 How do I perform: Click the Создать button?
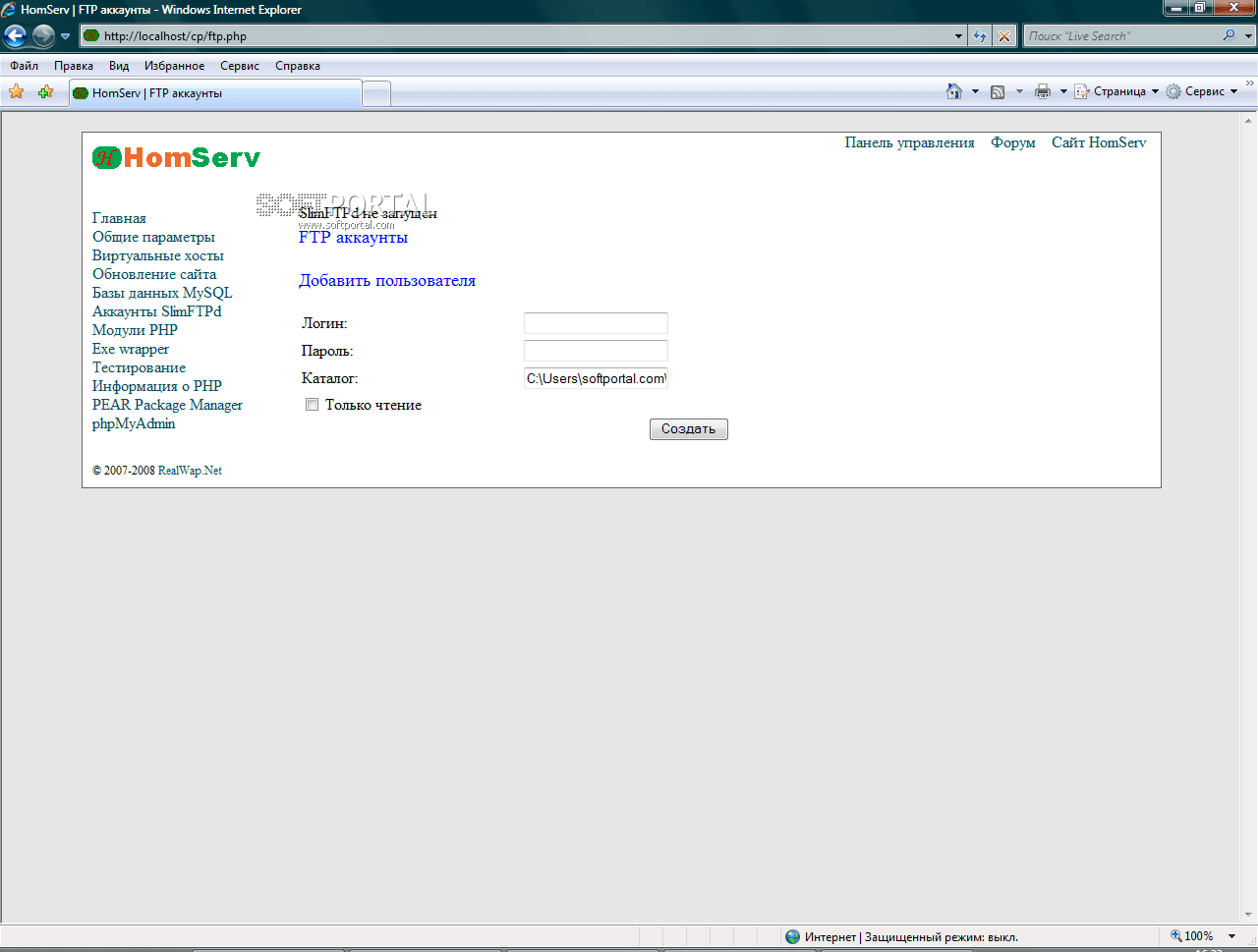tap(689, 429)
